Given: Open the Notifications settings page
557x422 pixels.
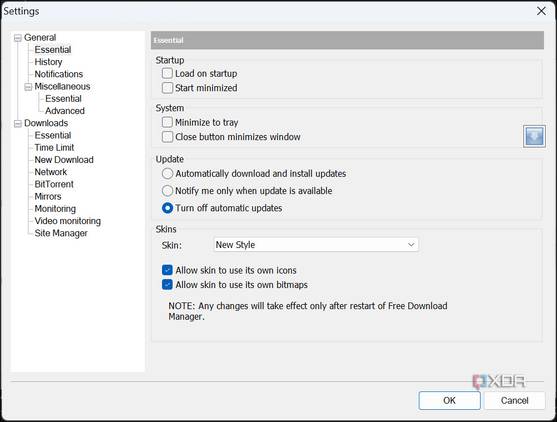Looking at the screenshot, I should 59,74.
